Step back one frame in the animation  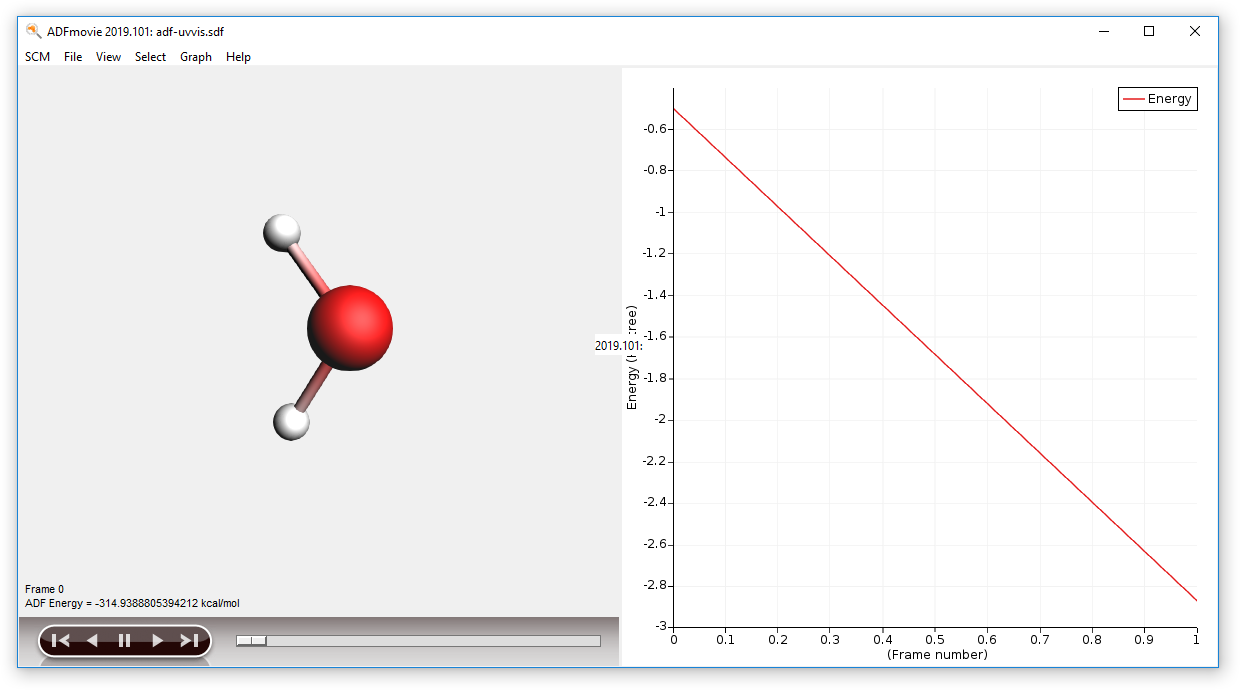pos(91,641)
